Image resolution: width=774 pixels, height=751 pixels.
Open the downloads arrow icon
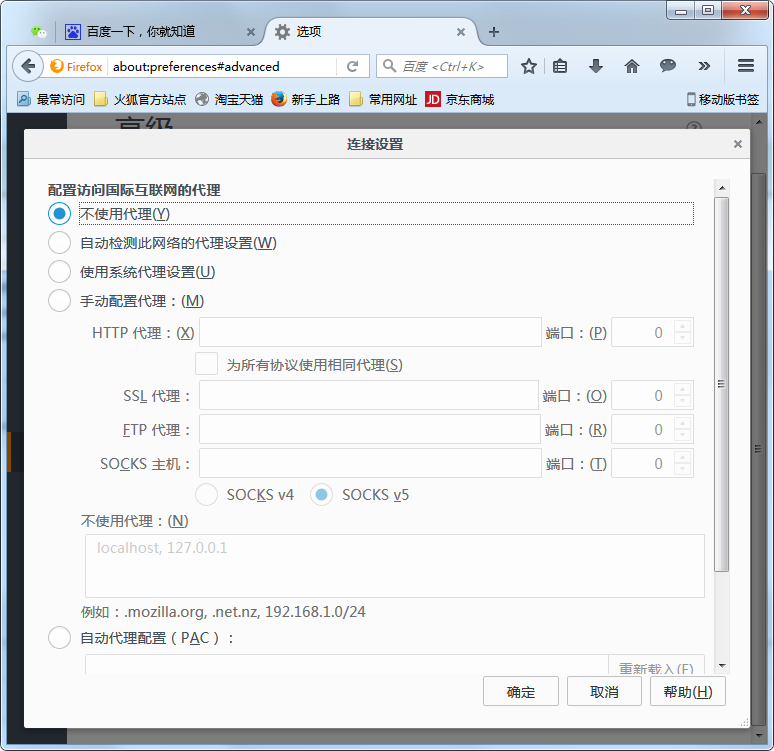[596, 66]
